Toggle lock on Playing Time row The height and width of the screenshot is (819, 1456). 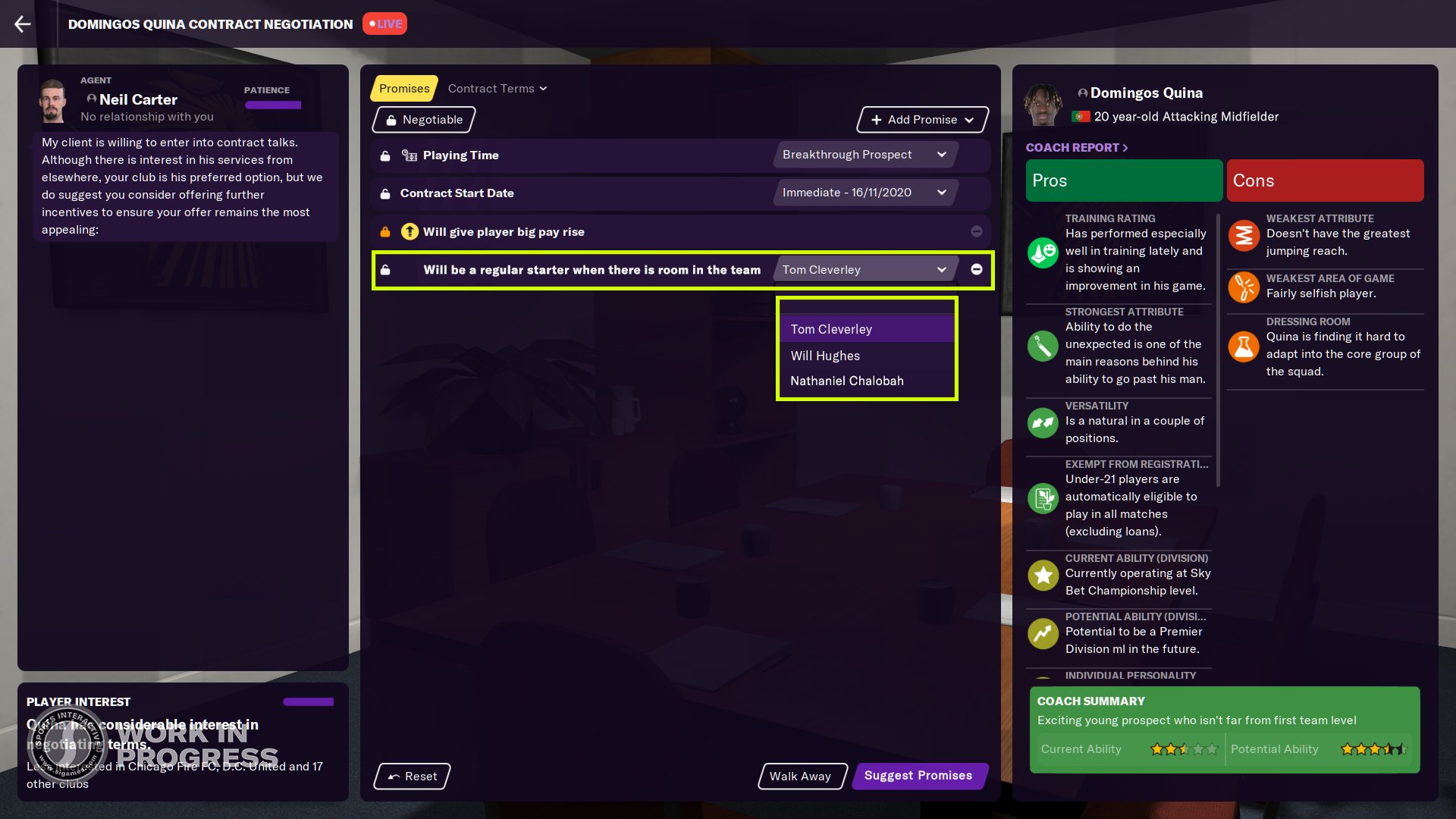[x=385, y=155]
